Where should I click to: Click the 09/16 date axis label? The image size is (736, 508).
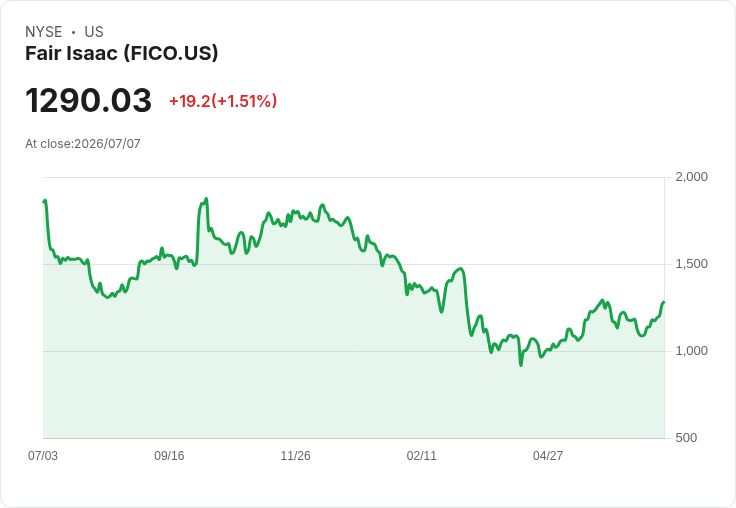[169, 455]
